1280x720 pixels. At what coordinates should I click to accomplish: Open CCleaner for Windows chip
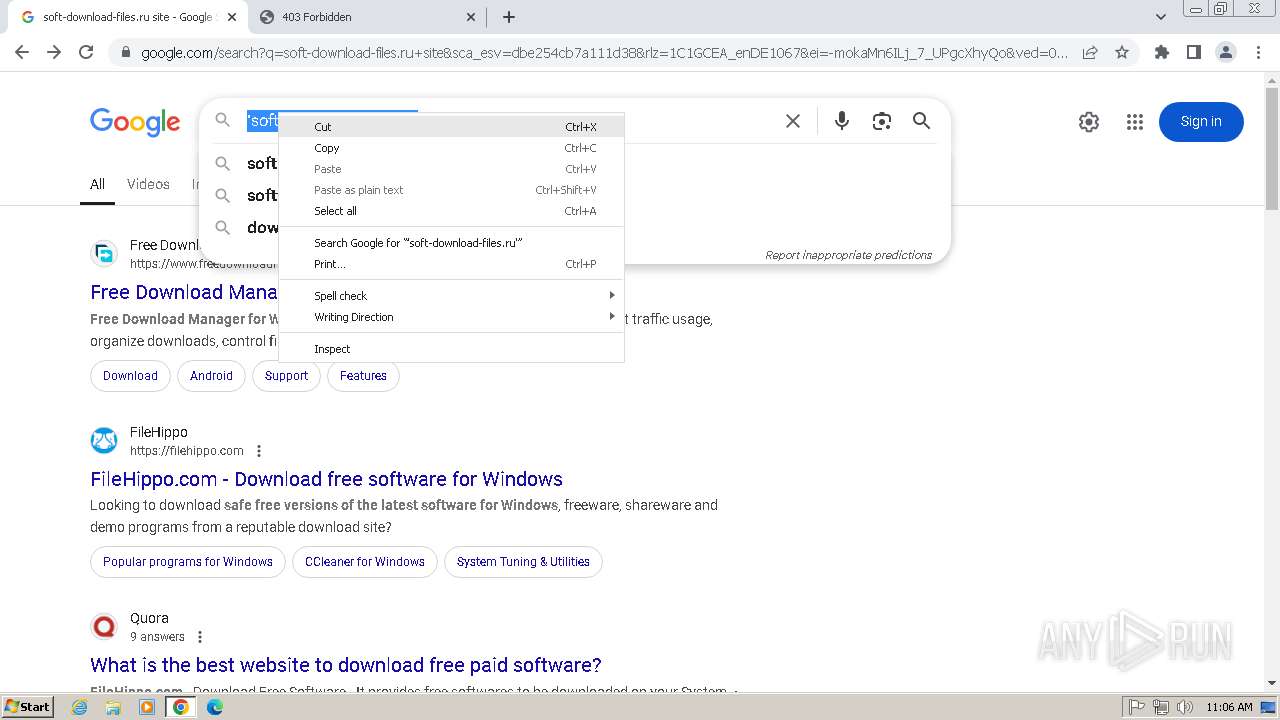pos(365,562)
